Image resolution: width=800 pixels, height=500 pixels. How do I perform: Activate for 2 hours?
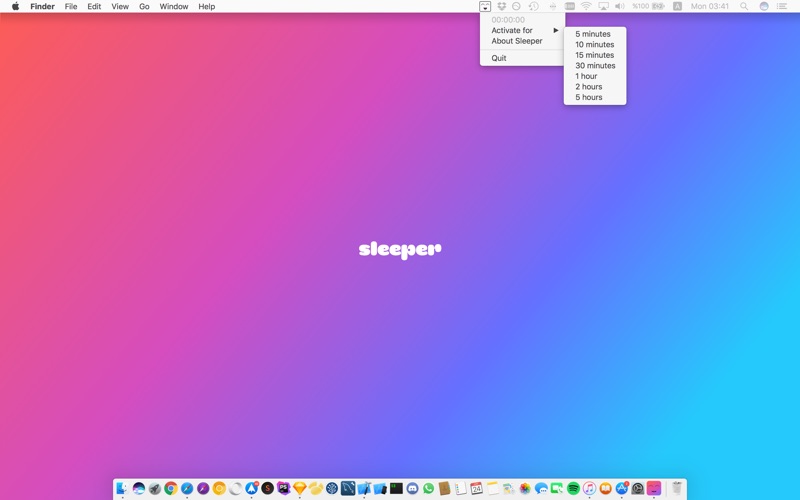point(595,87)
